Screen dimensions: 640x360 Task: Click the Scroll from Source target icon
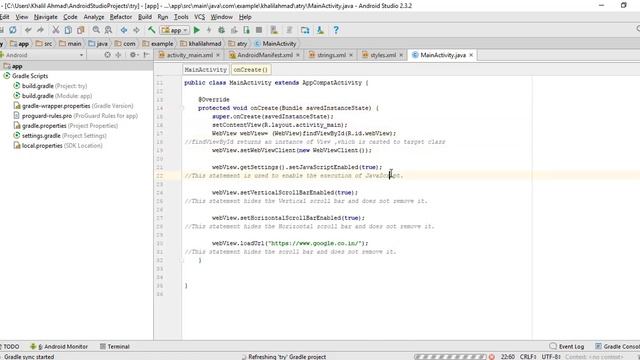107,55
